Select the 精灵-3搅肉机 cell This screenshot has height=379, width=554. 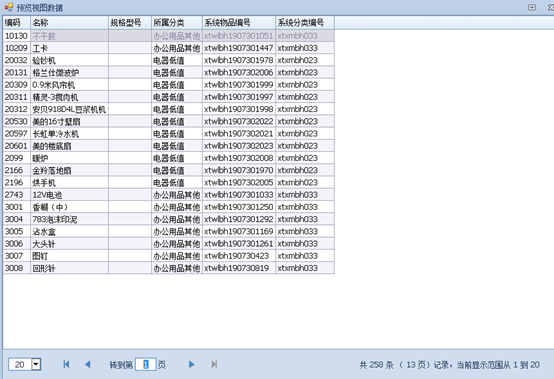point(69,97)
